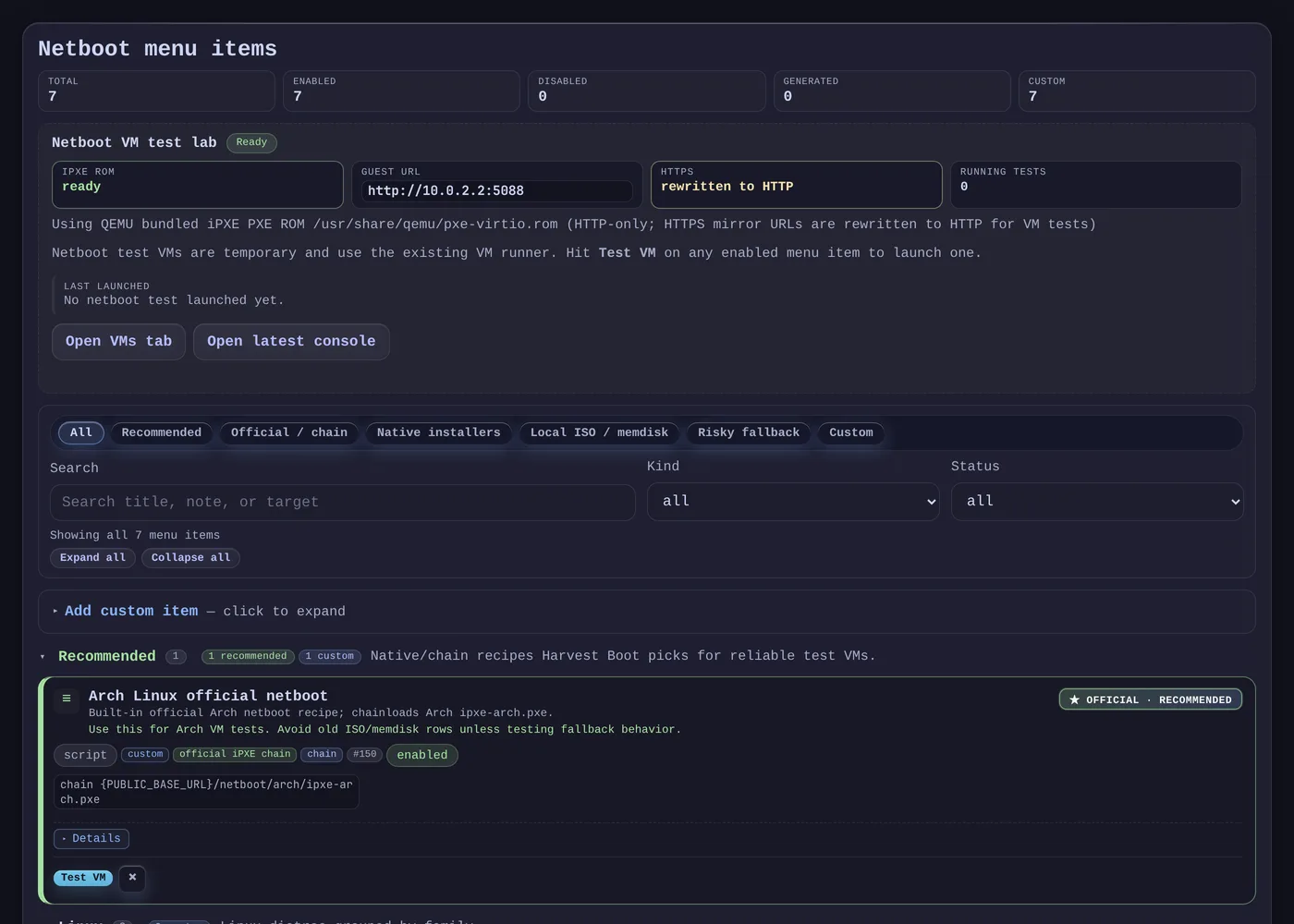Edit the Guest URL field
Image resolution: width=1294 pixels, height=924 pixels.
pos(496,191)
